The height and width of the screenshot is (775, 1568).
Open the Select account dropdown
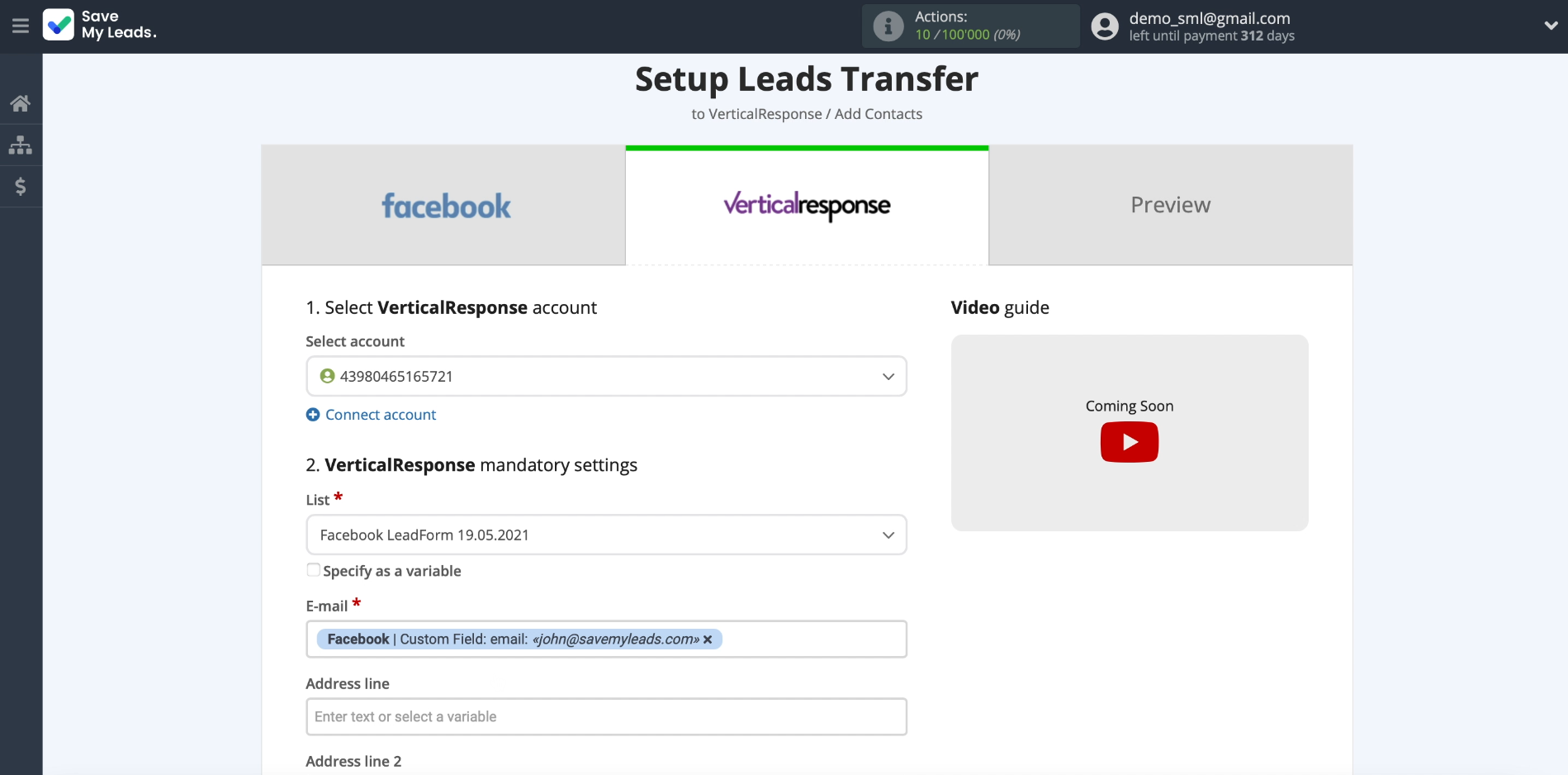(x=606, y=376)
